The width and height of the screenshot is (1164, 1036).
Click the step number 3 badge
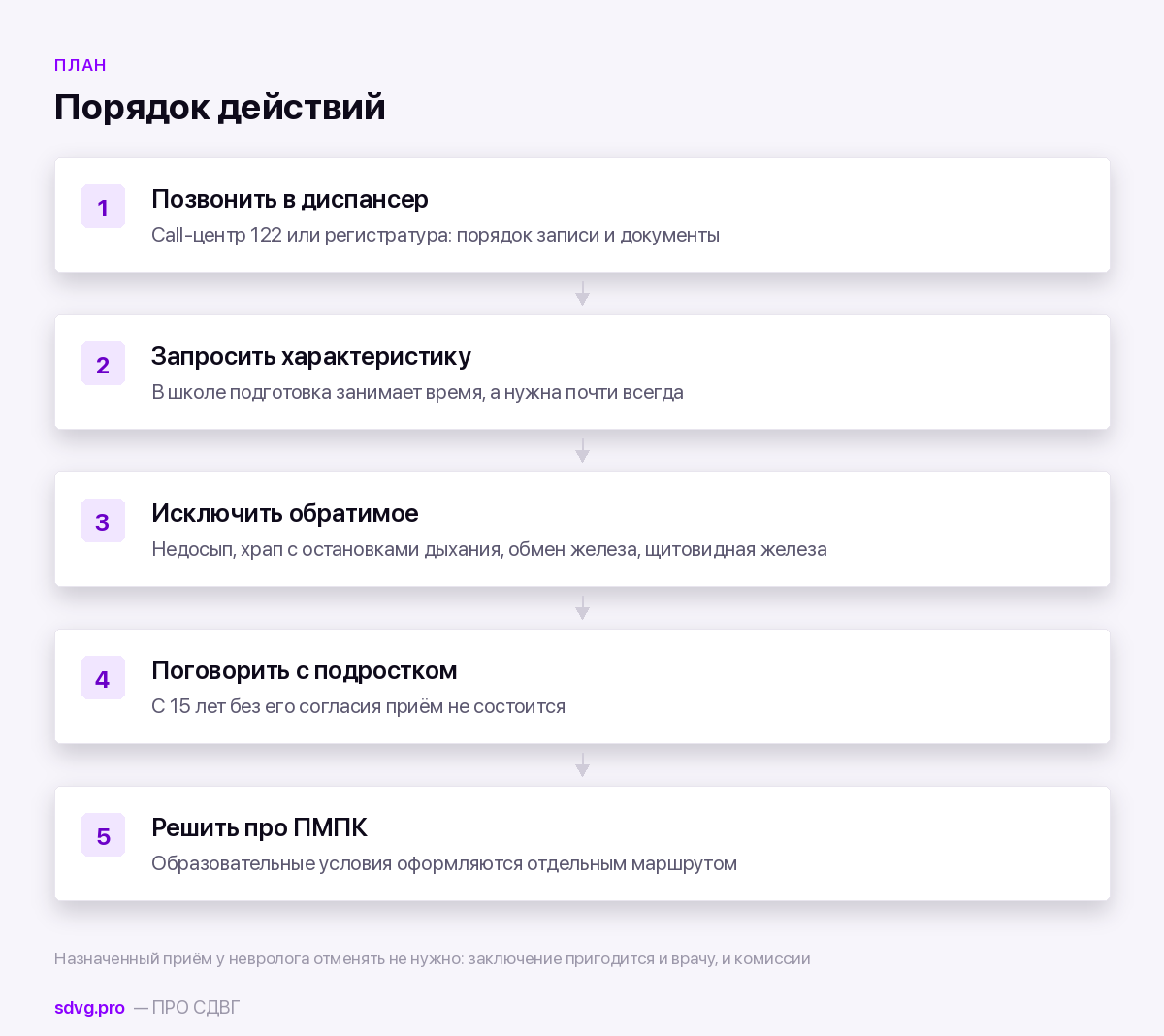[x=103, y=521]
